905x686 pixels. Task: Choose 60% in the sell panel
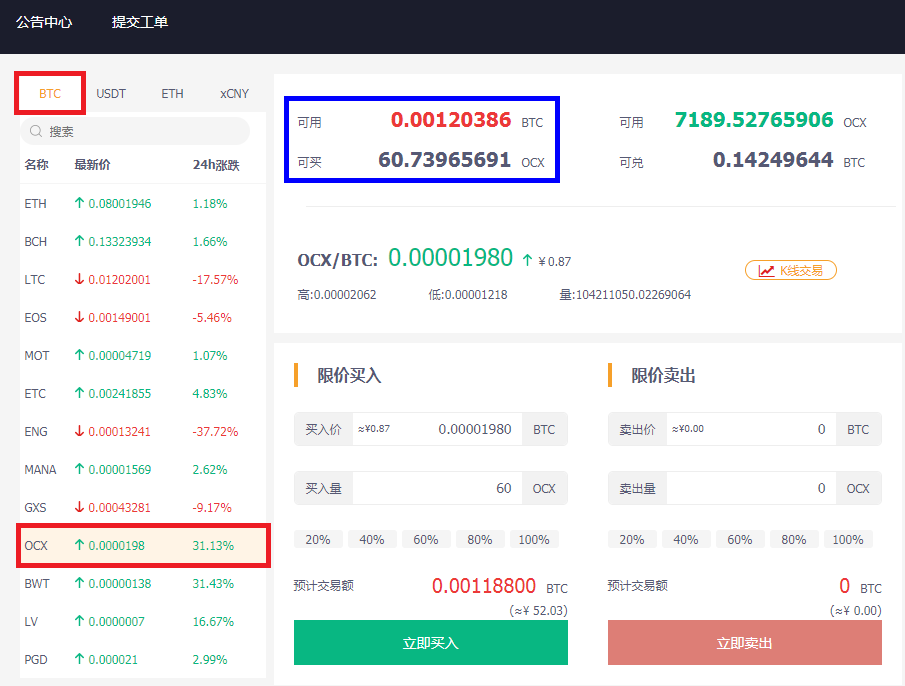pos(740,539)
